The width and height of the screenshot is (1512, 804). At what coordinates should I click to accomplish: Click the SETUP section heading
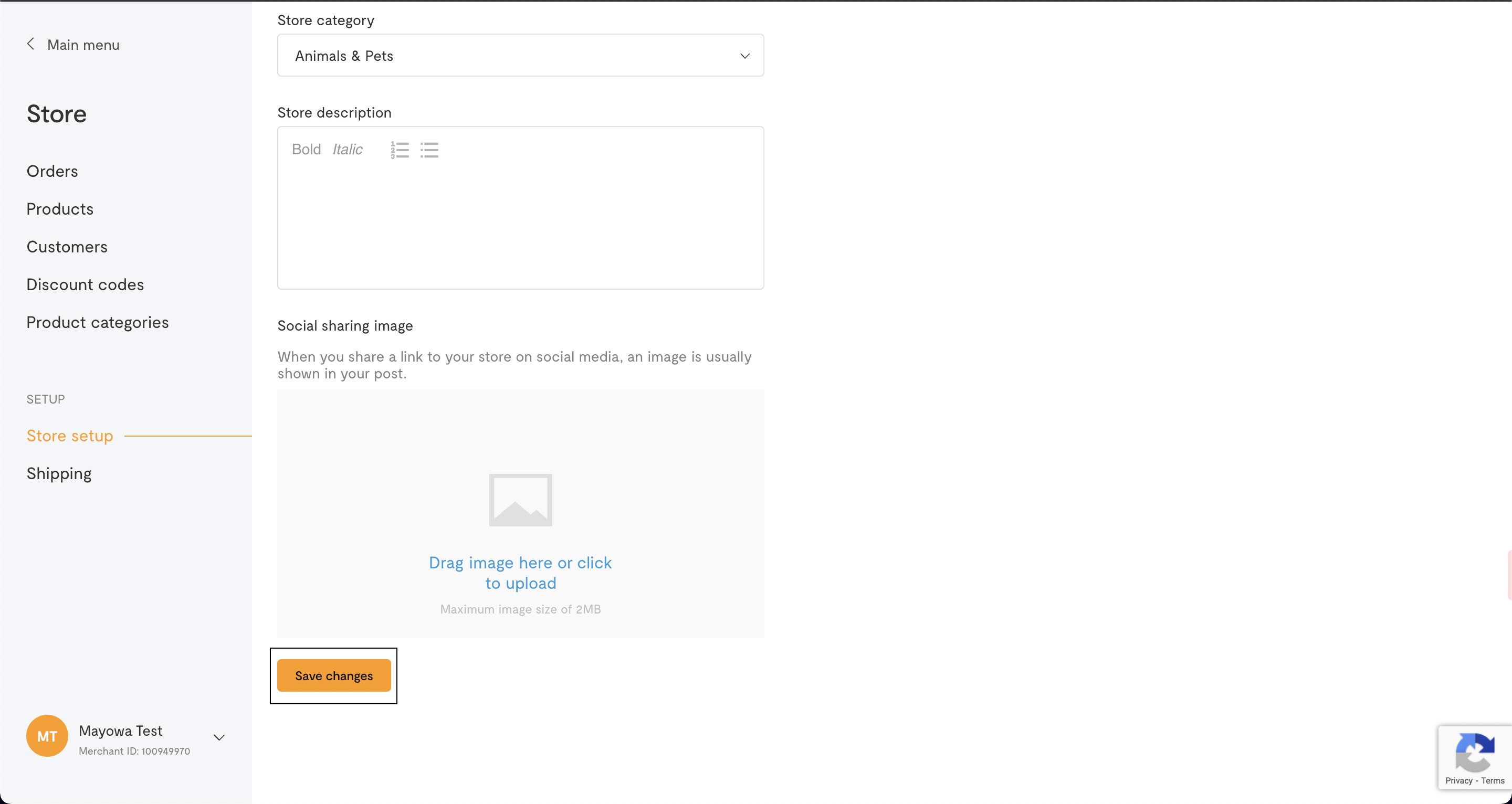pyautogui.click(x=46, y=399)
